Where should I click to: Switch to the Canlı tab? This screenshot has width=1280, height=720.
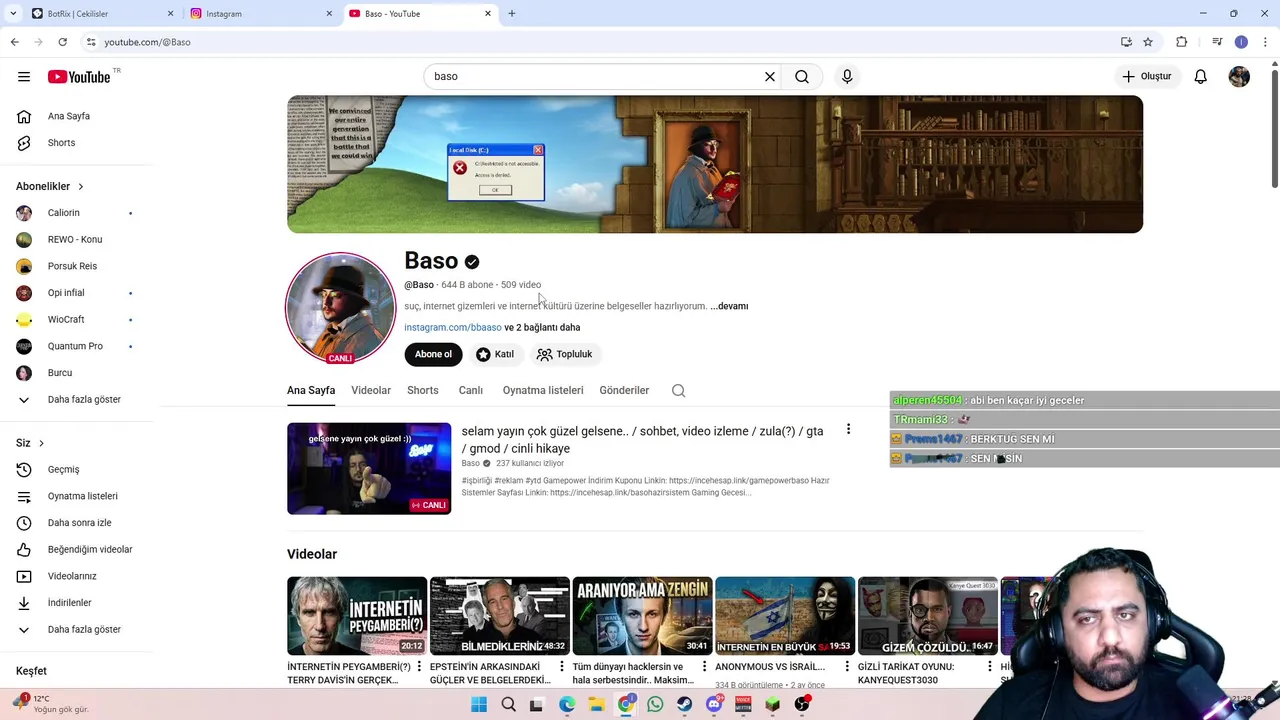pos(471,390)
